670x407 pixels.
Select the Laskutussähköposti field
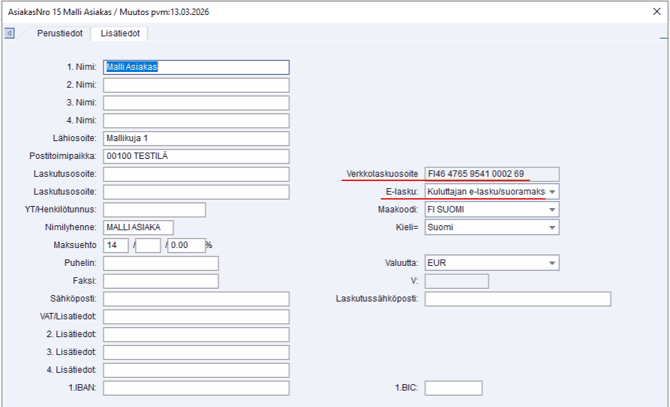[517, 299]
